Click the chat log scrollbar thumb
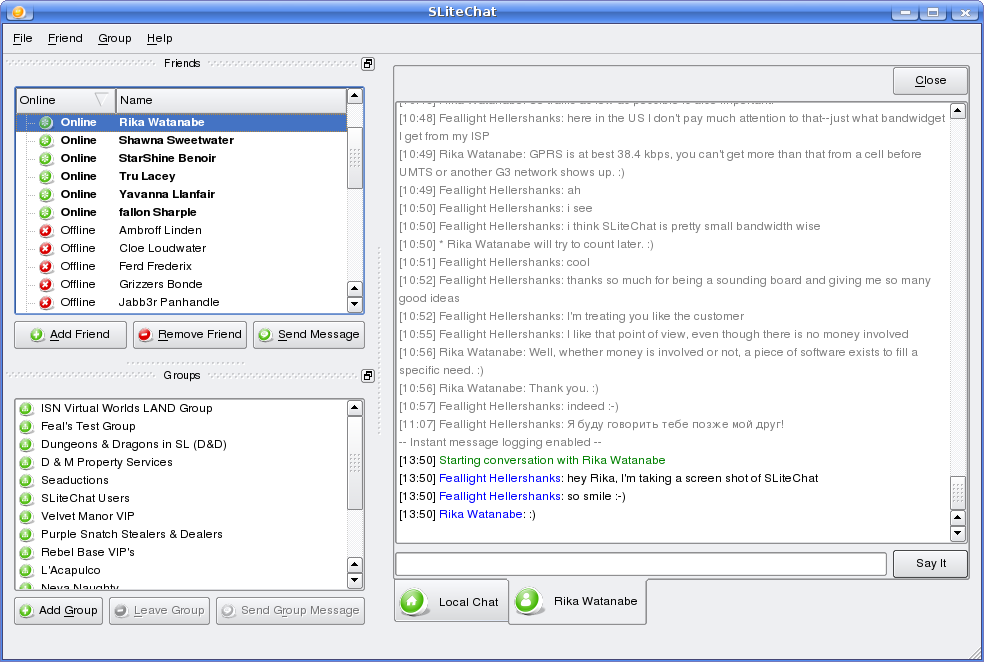 (x=958, y=493)
